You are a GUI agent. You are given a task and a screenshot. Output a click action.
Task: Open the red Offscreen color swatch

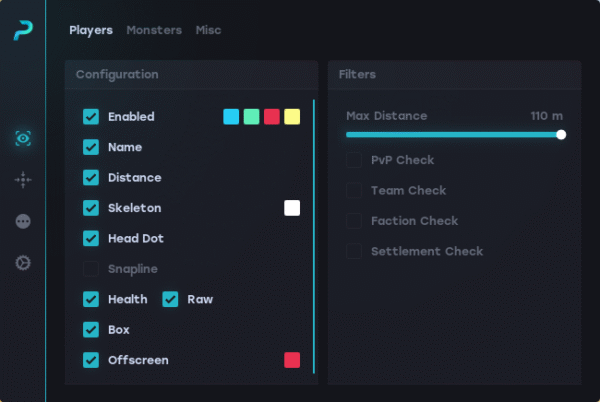coord(292,360)
